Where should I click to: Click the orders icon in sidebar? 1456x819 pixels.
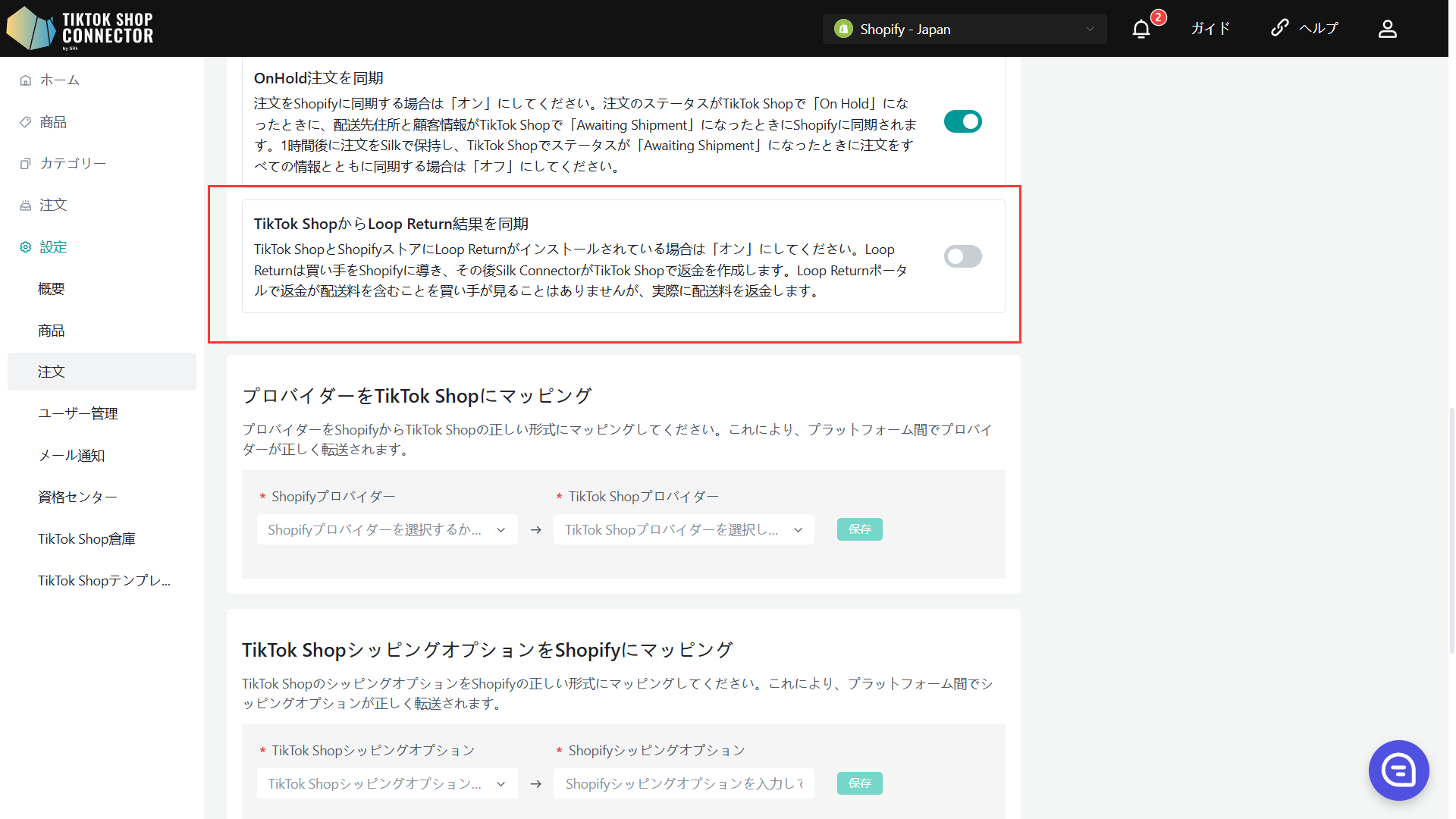[26, 206]
